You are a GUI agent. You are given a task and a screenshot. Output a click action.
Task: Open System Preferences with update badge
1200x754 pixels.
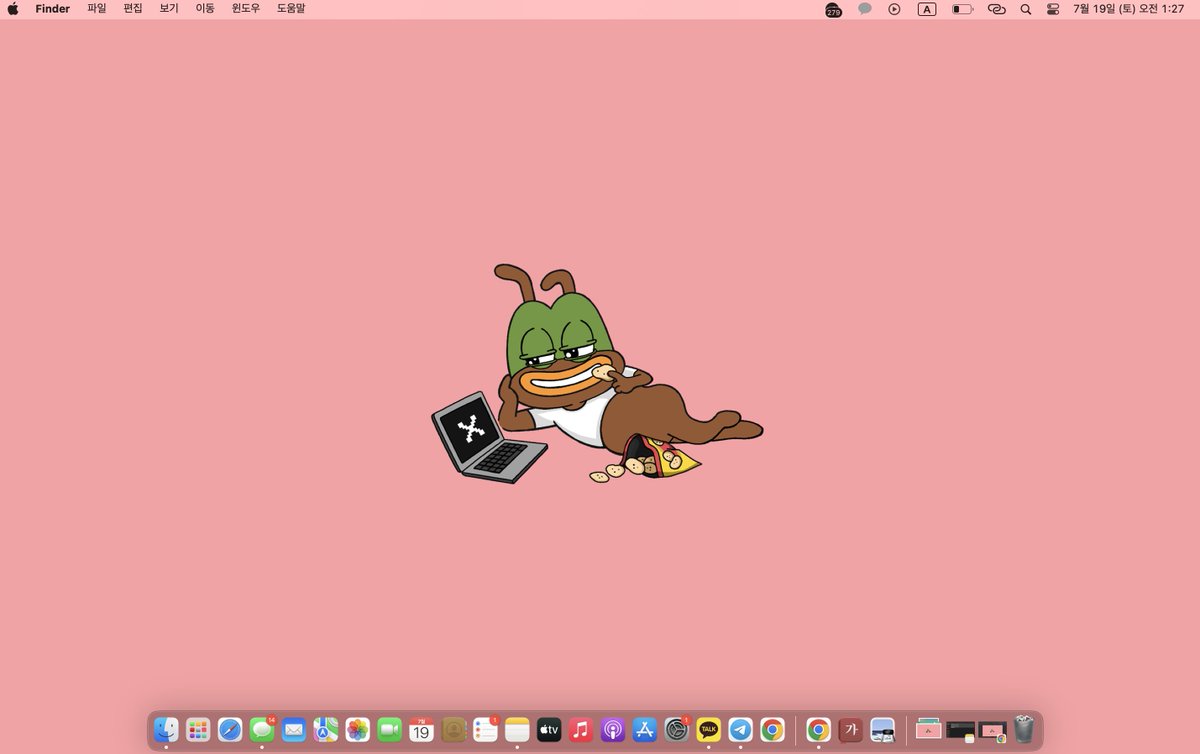click(x=677, y=730)
